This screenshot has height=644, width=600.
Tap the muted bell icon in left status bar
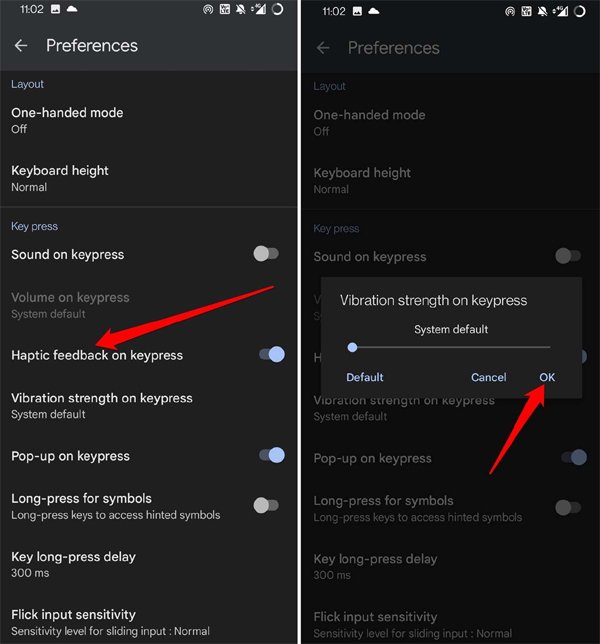tap(241, 9)
